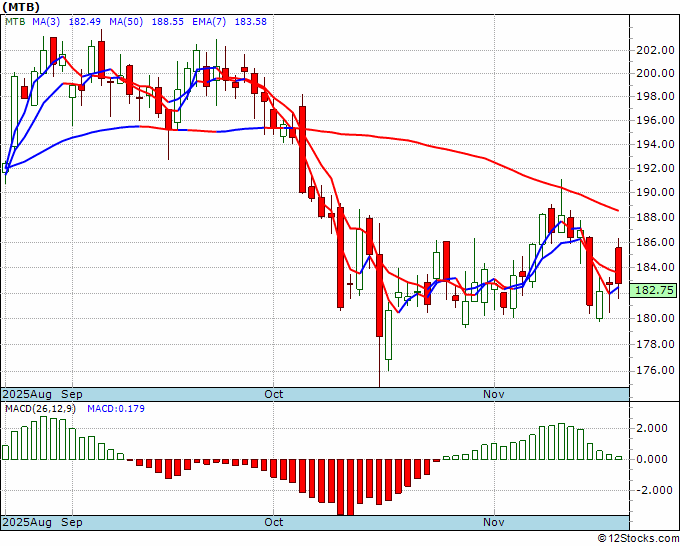680x546 pixels.
Task: Click the 194.00 price axis label
Action: point(655,144)
